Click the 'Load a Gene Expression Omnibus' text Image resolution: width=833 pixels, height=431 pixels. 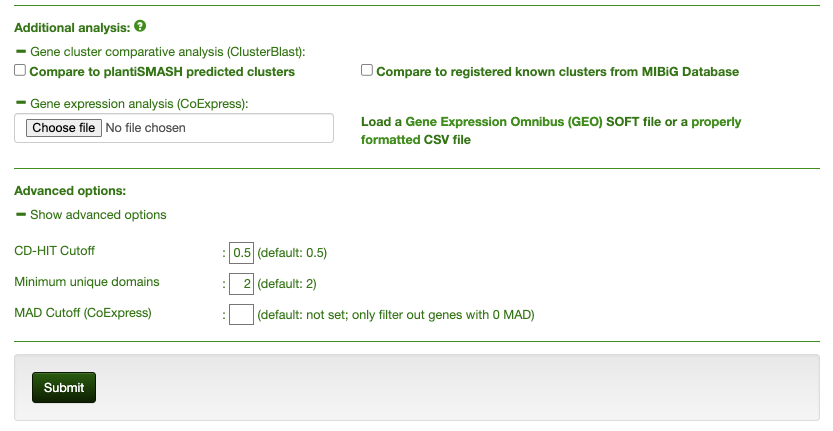click(551, 130)
